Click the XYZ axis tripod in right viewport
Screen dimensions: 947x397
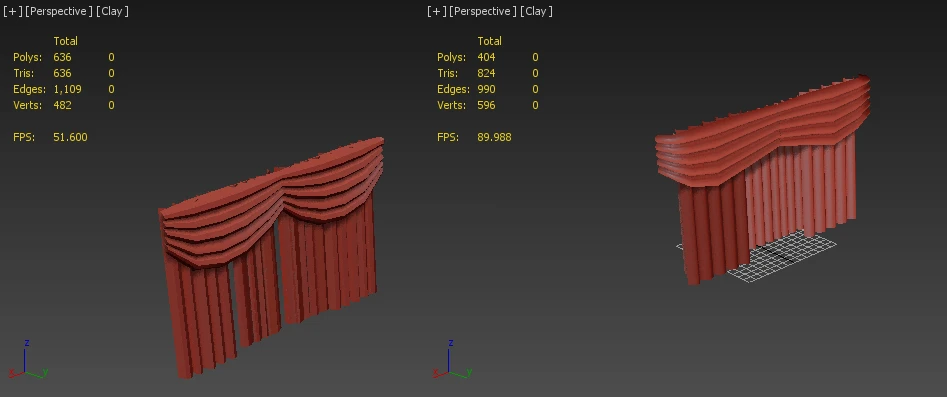(x=452, y=360)
